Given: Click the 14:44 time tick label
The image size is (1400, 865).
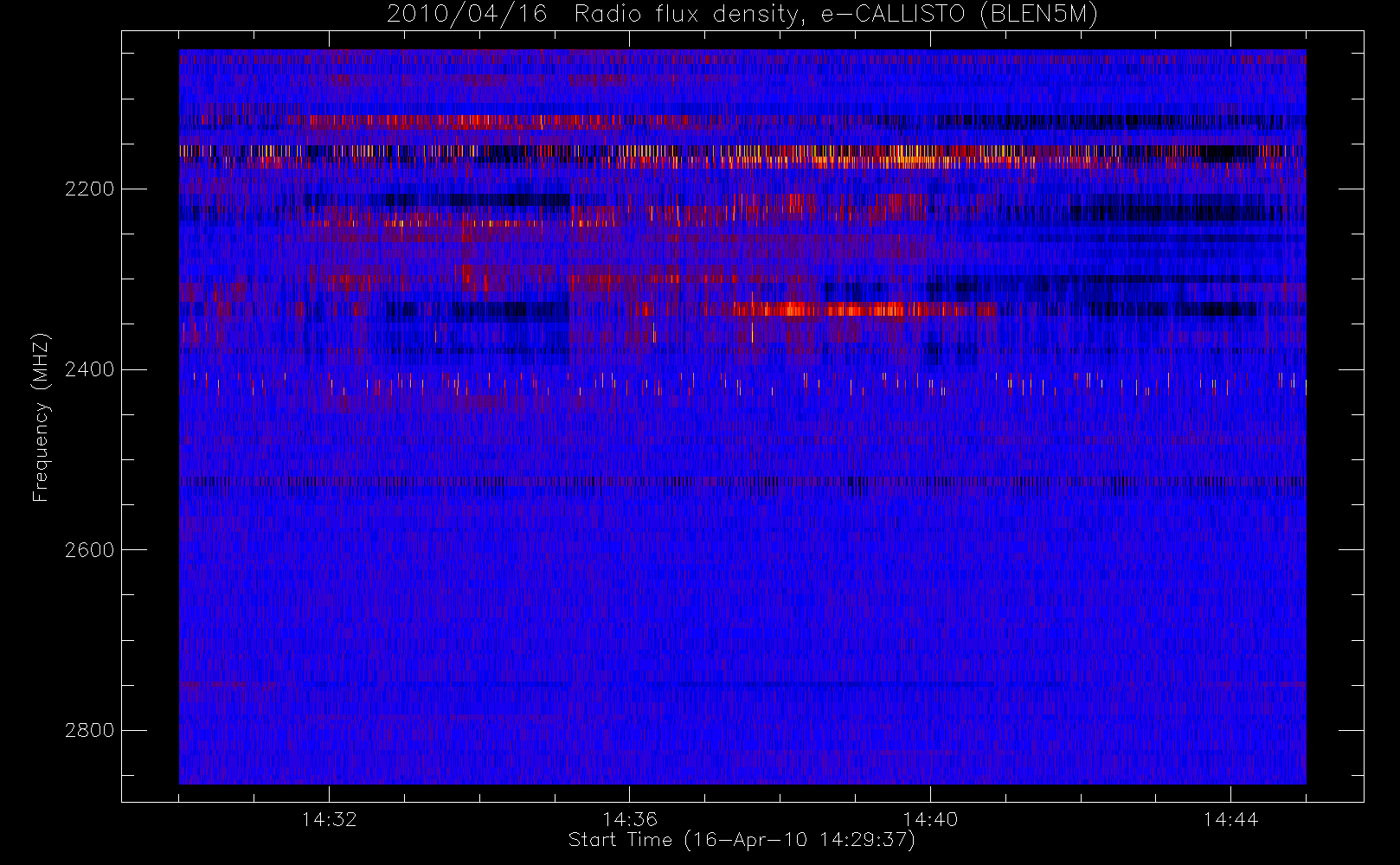Looking at the screenshot, I should click(x=1230, y=819).
